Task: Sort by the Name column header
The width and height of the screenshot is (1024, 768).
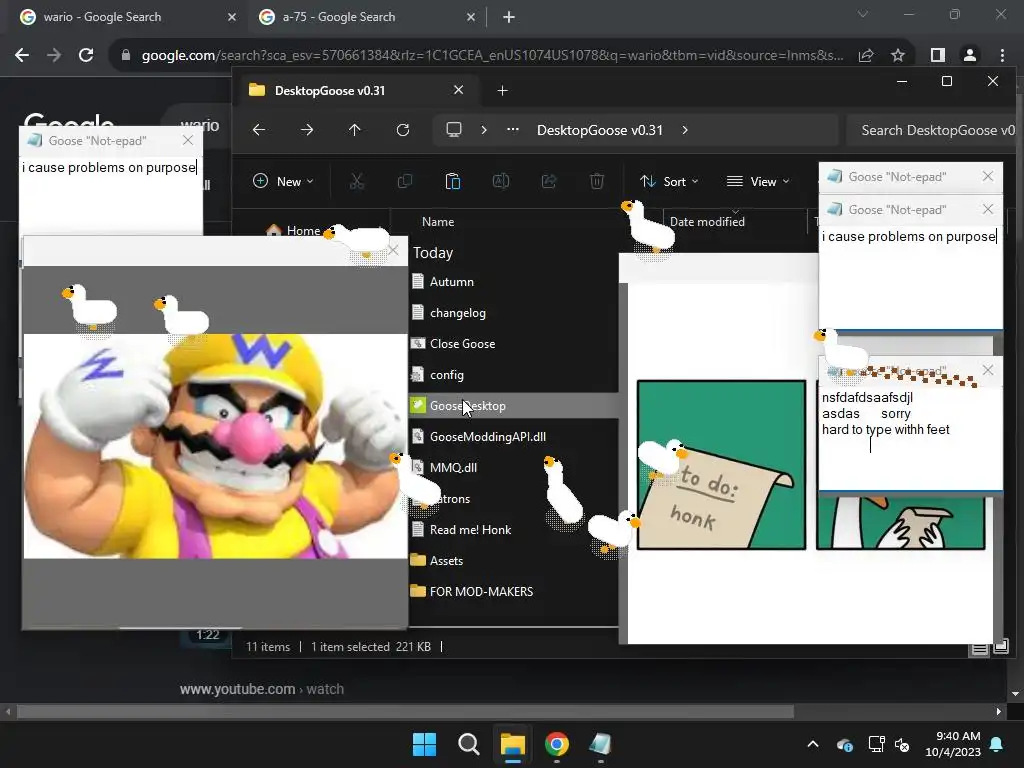Action: pos(438,222)
